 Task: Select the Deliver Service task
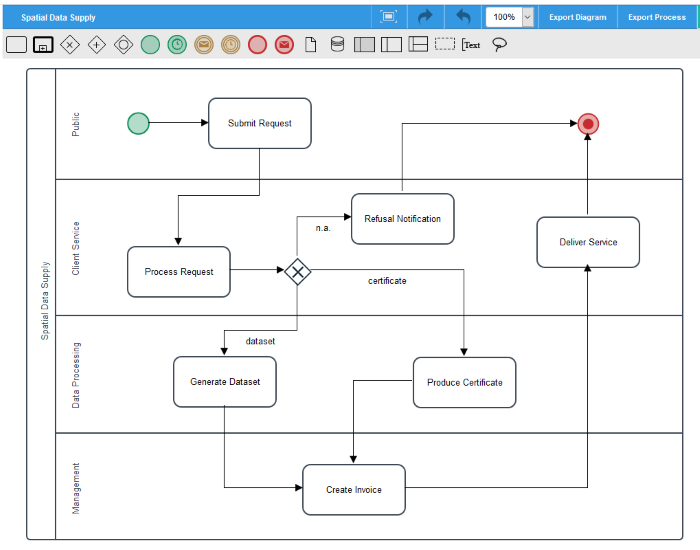[588, 242]
